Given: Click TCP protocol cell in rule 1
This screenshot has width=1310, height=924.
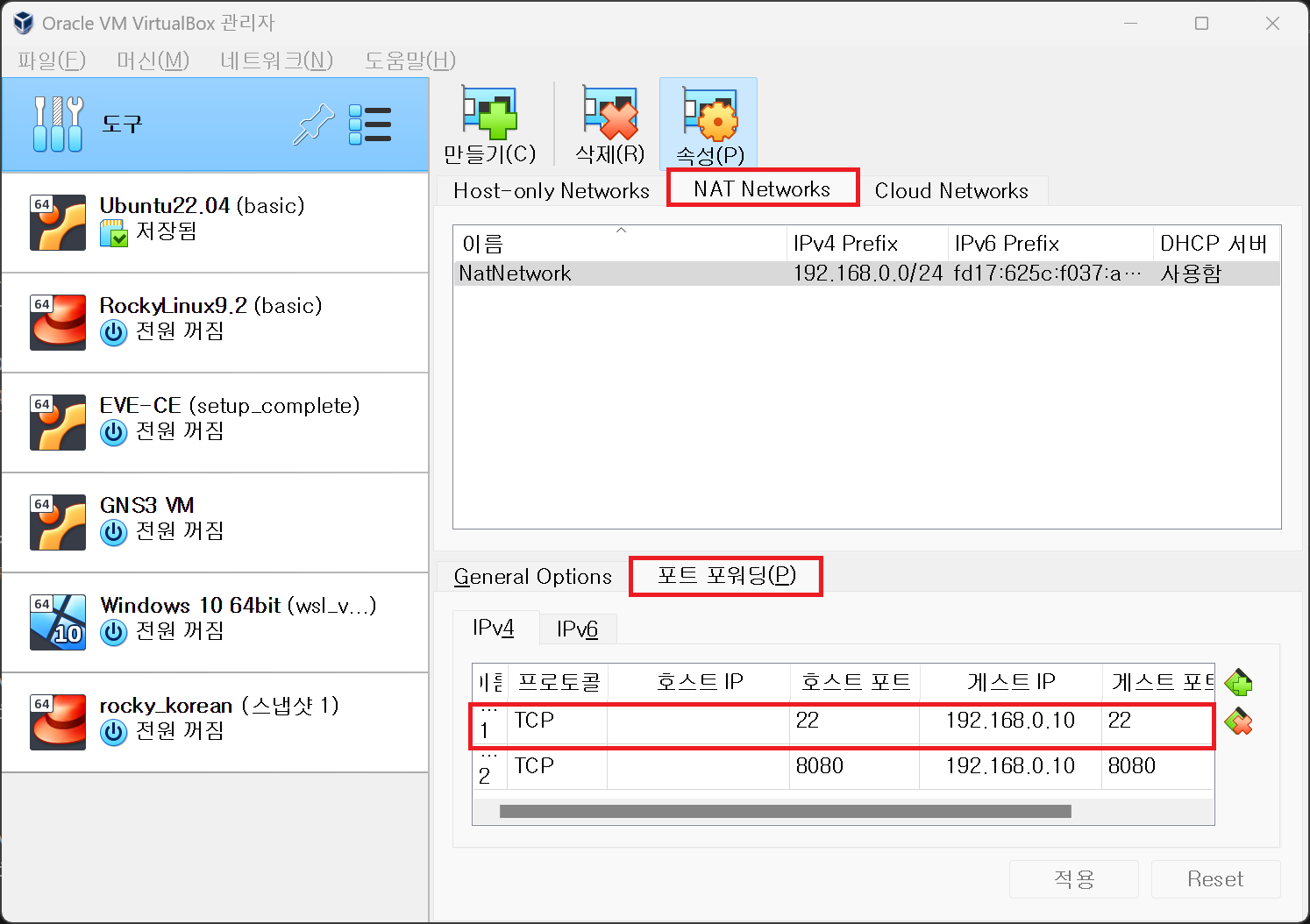Looking at the screenshot, I should point(558,721).
